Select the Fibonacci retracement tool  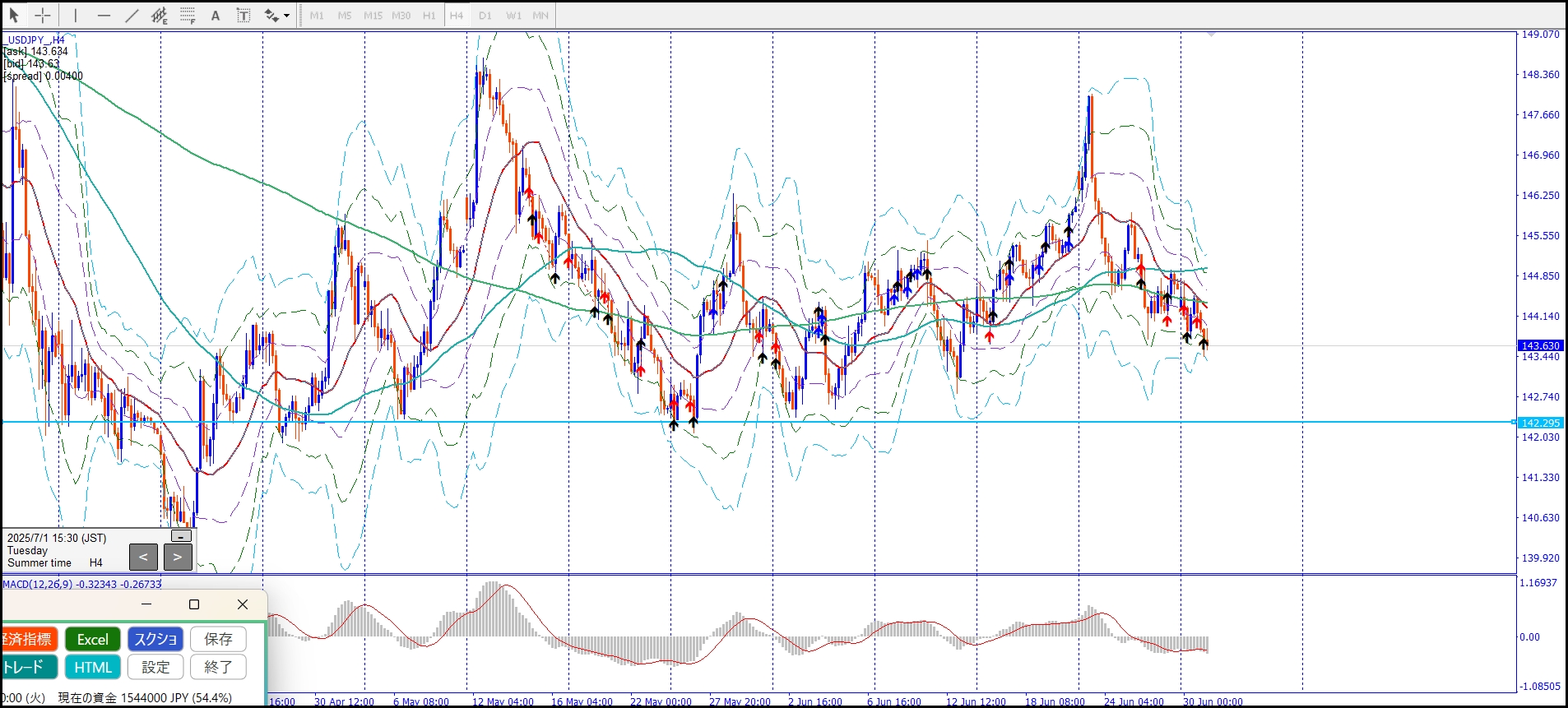[x=188, y=15]
